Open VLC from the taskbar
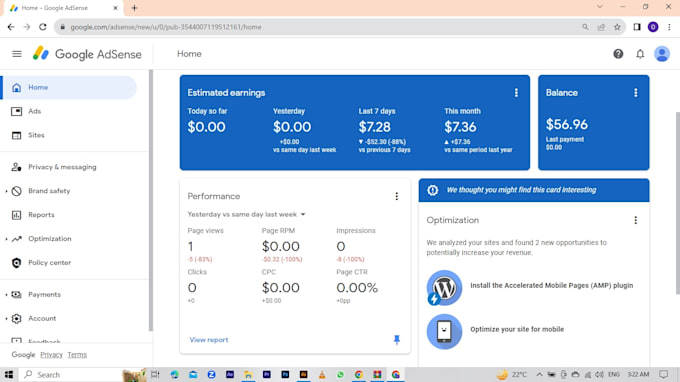Screen dimensions: 680x382 coord(322,375)
